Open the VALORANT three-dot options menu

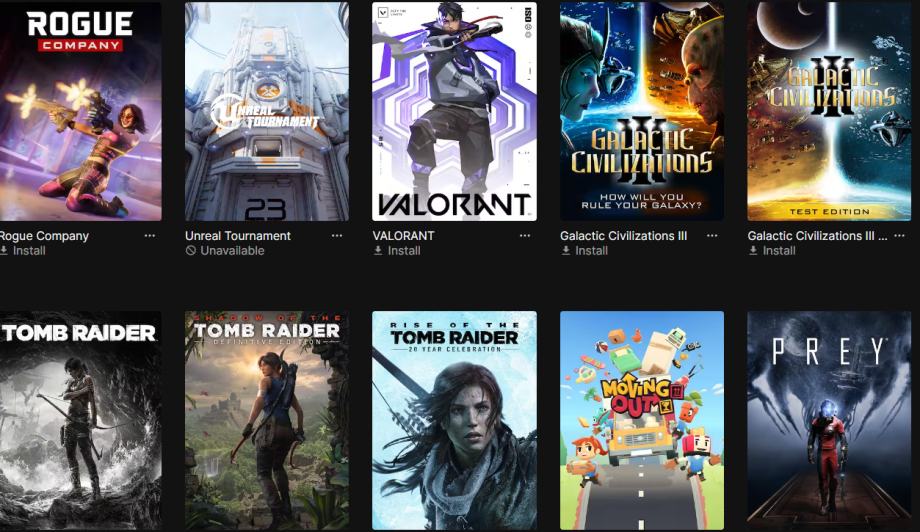525,236
